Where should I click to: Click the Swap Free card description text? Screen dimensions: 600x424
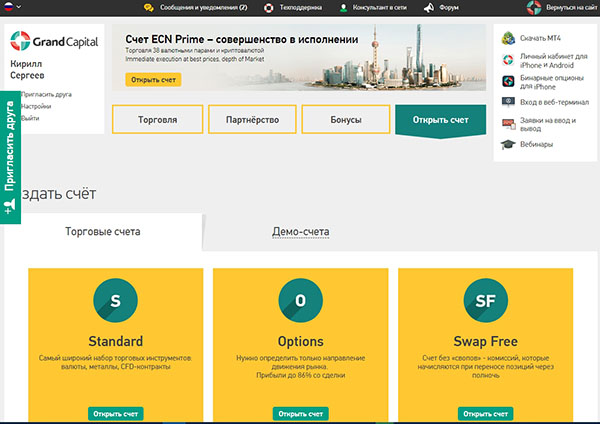pos(486,366)
